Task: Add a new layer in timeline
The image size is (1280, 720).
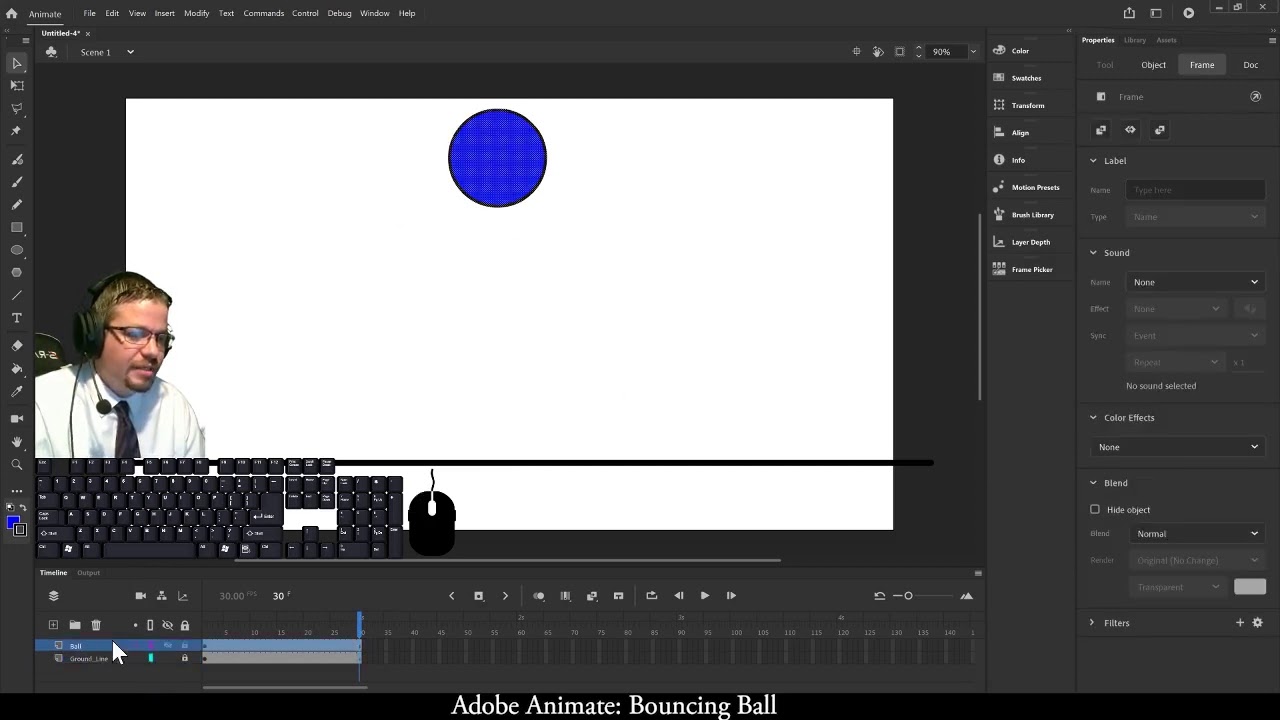Action: pyautogui.click(x=54, y=625)
